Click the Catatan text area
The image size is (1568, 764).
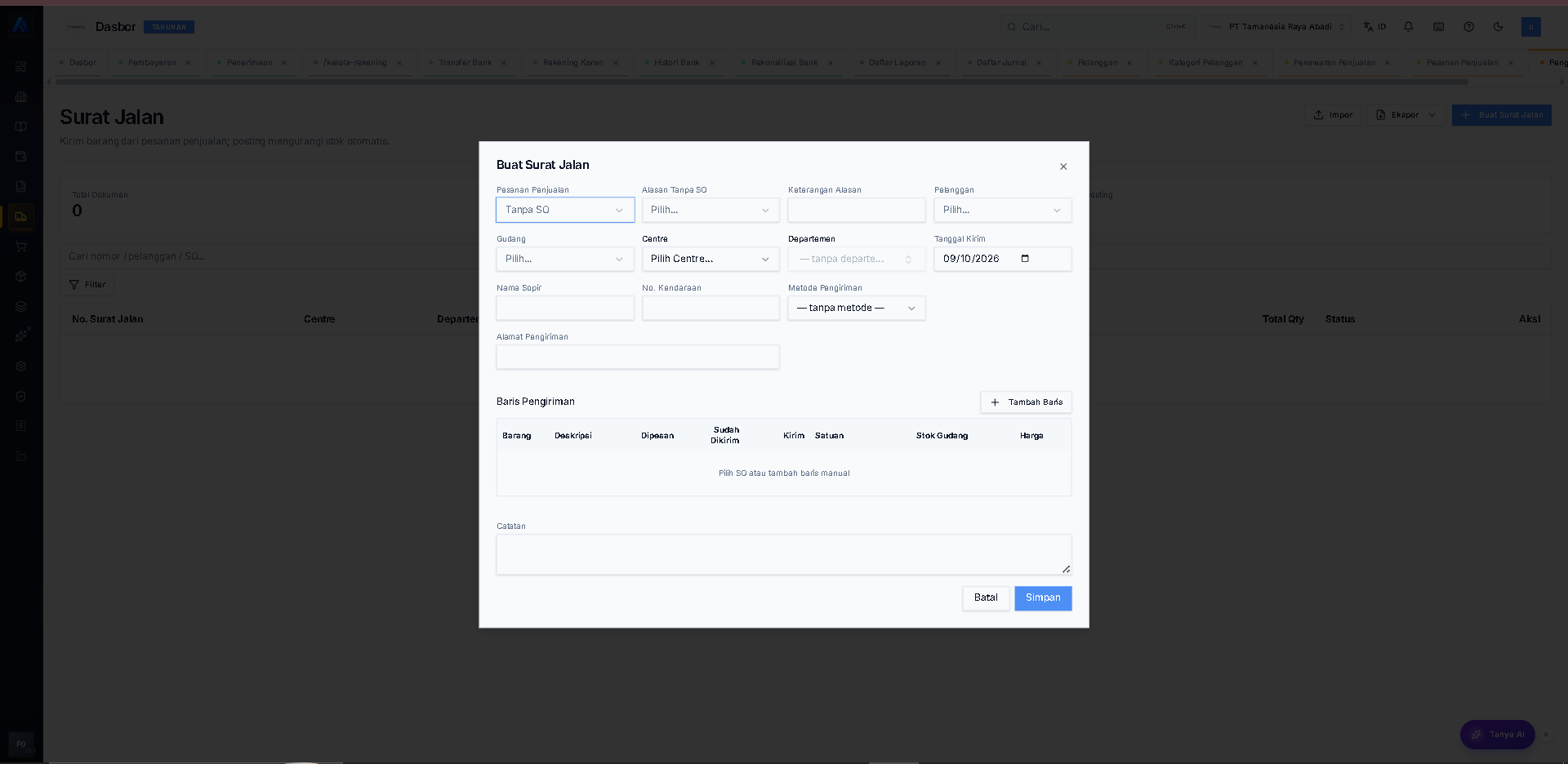[784, 554]
